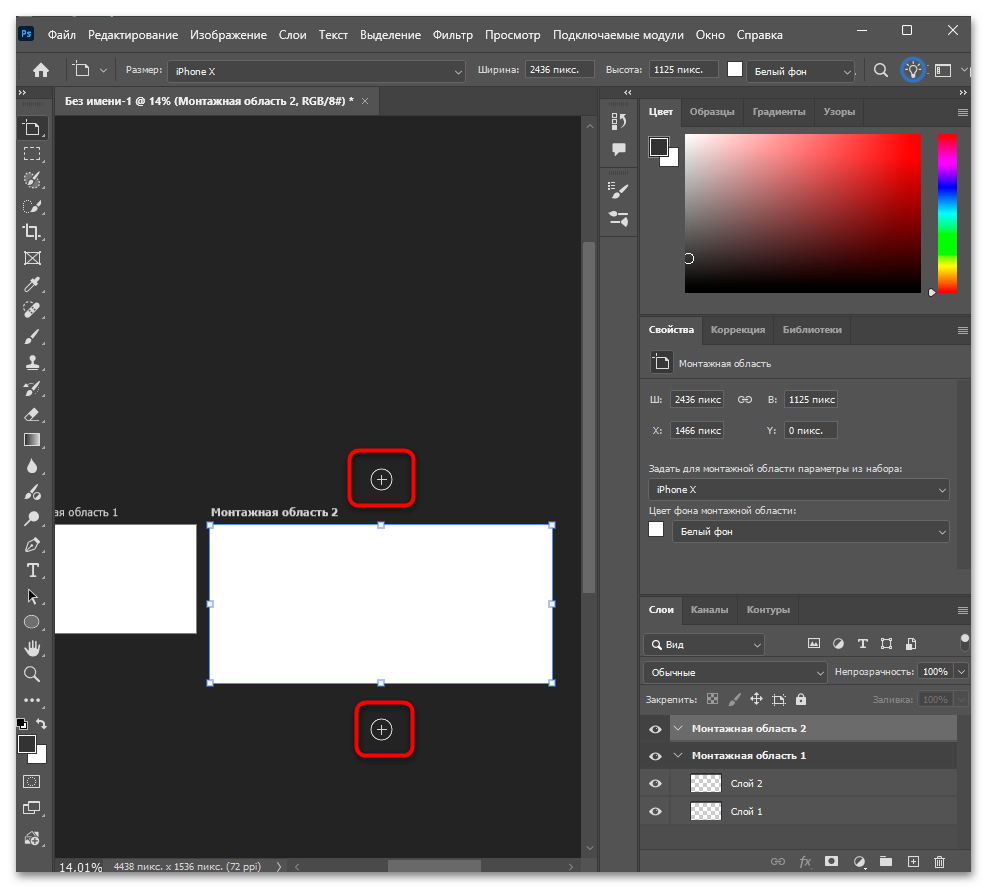Collapse the Монтажная область 1 group
Screen dimensions: 987x888
point(679,756)
